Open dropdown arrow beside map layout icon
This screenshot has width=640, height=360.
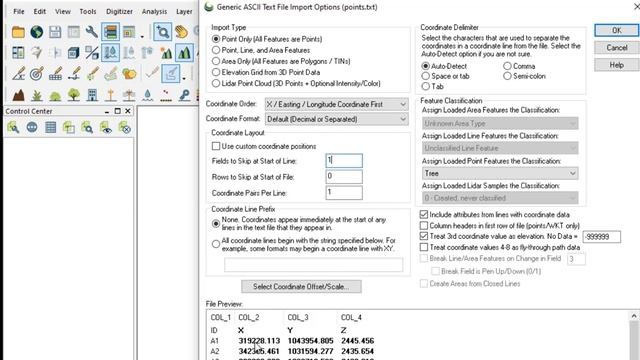[x=142, y=36]
